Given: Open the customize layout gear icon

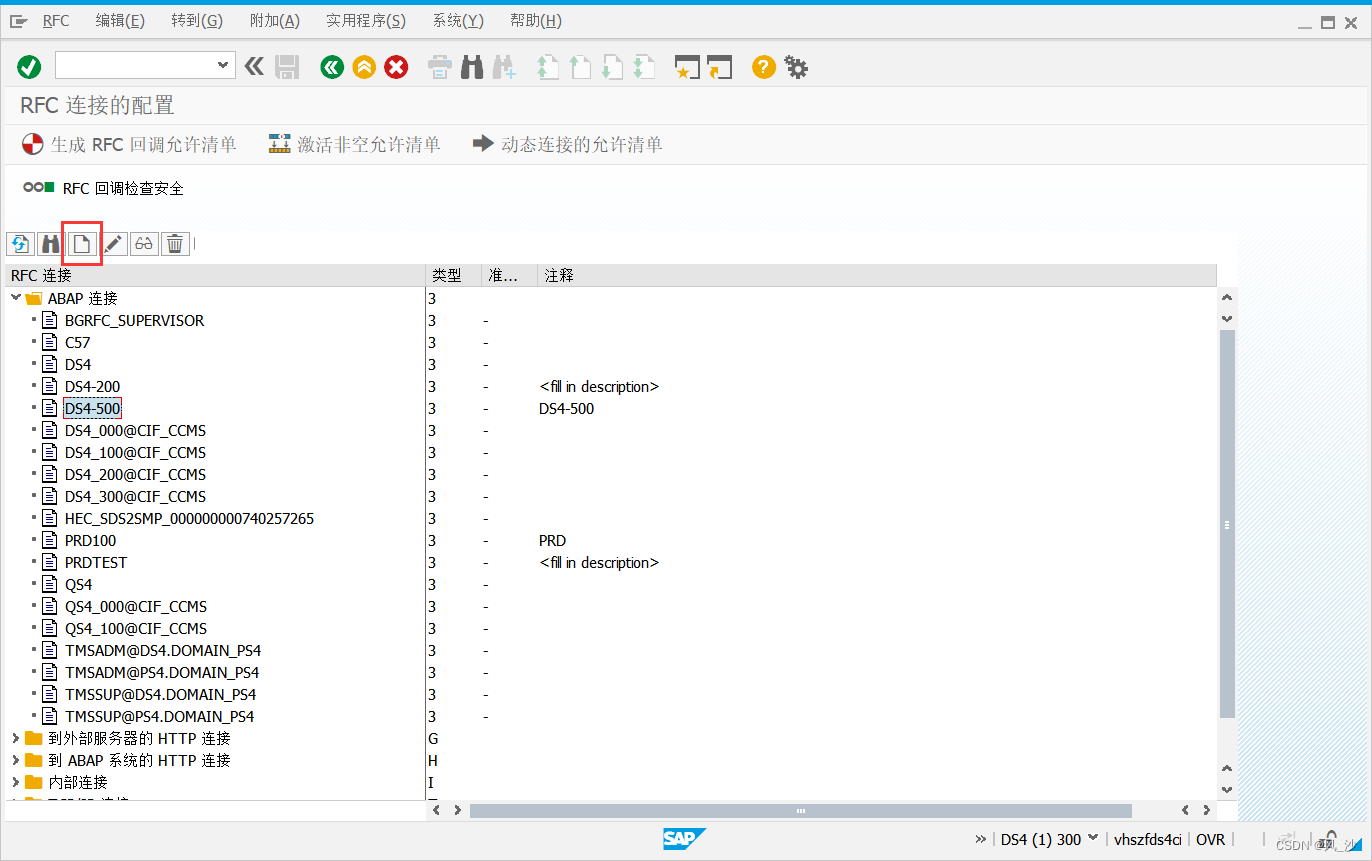Looking at the screenshot, I should click(796, 67).
